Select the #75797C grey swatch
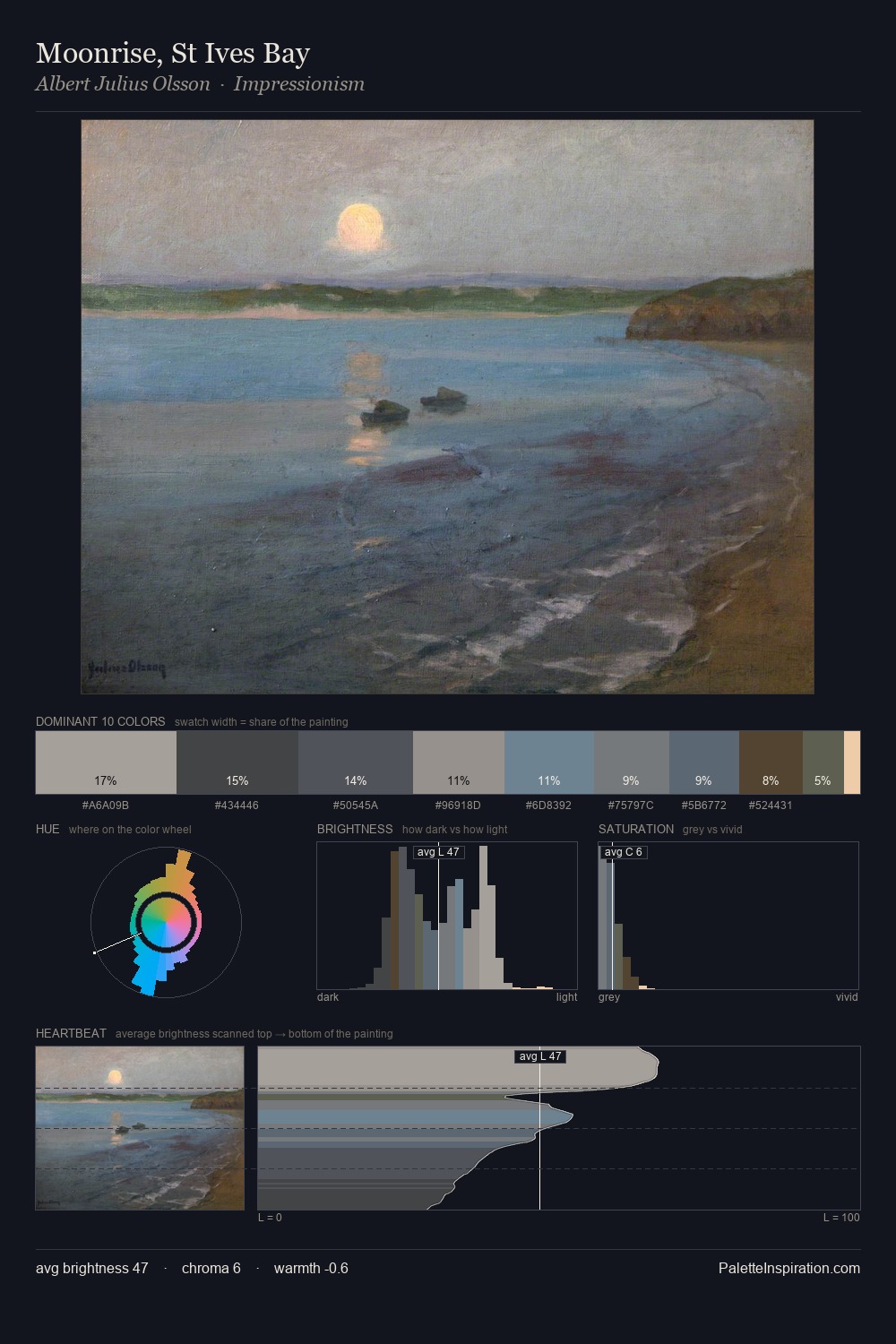 pyautogui.click(x=631, y=762)
